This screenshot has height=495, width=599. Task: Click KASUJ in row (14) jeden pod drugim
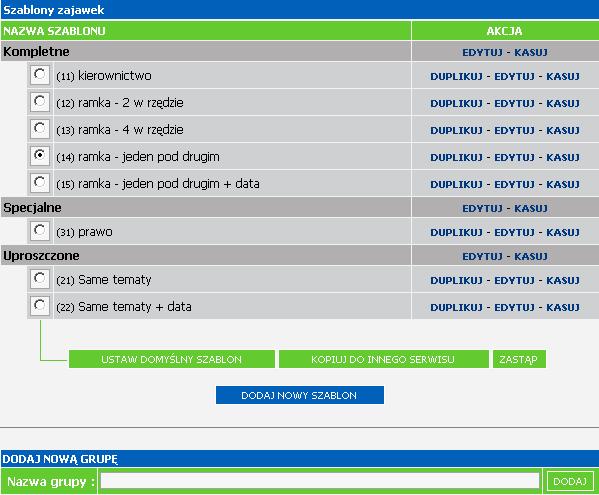pos(563,157)
